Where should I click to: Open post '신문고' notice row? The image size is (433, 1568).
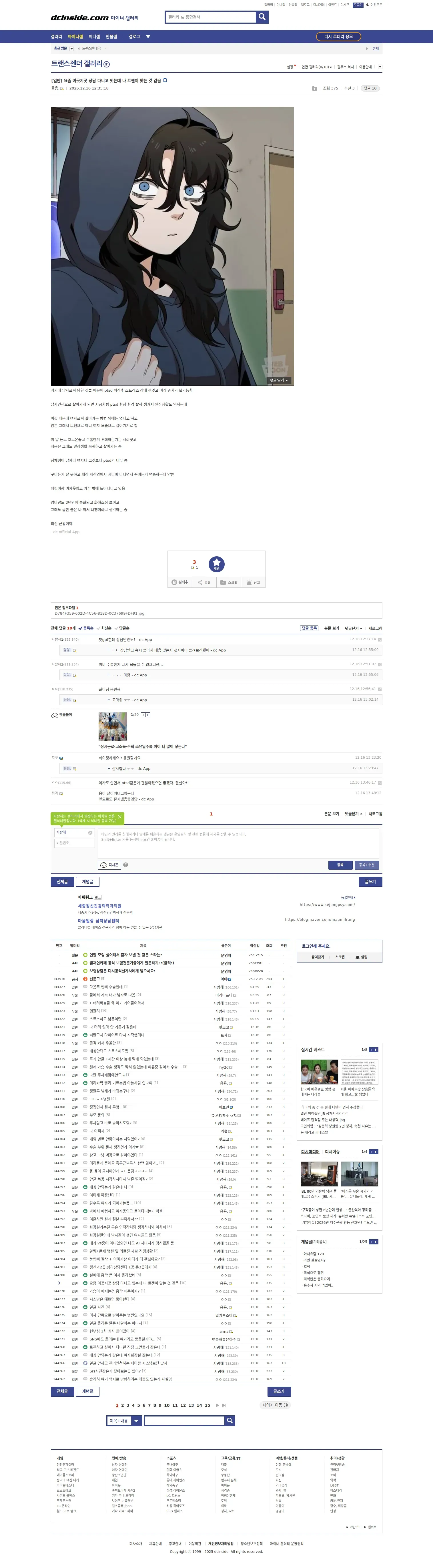pyautogui.click(x=94, y=979)
